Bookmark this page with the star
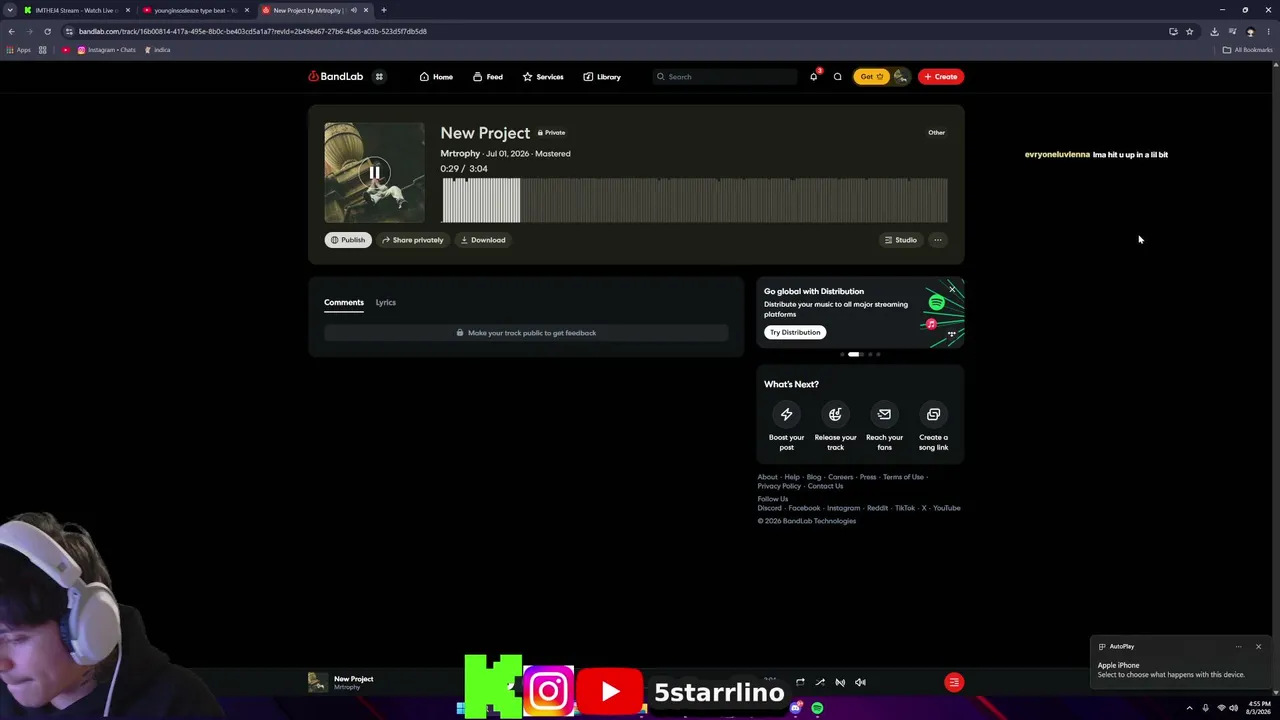This screenshot has height=720, width=1280. pyautogui.click(x=1189, y=31)
